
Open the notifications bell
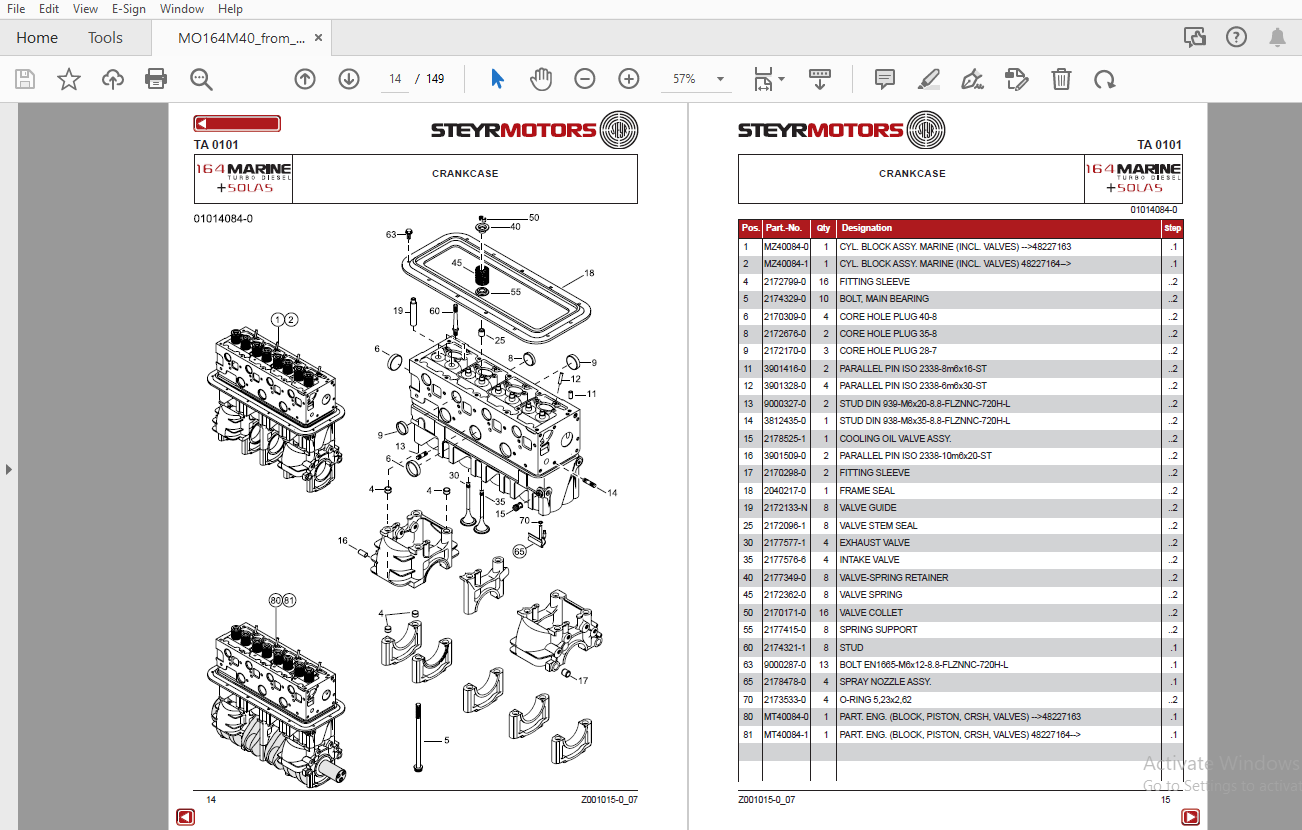click(x=1278, y=37)
